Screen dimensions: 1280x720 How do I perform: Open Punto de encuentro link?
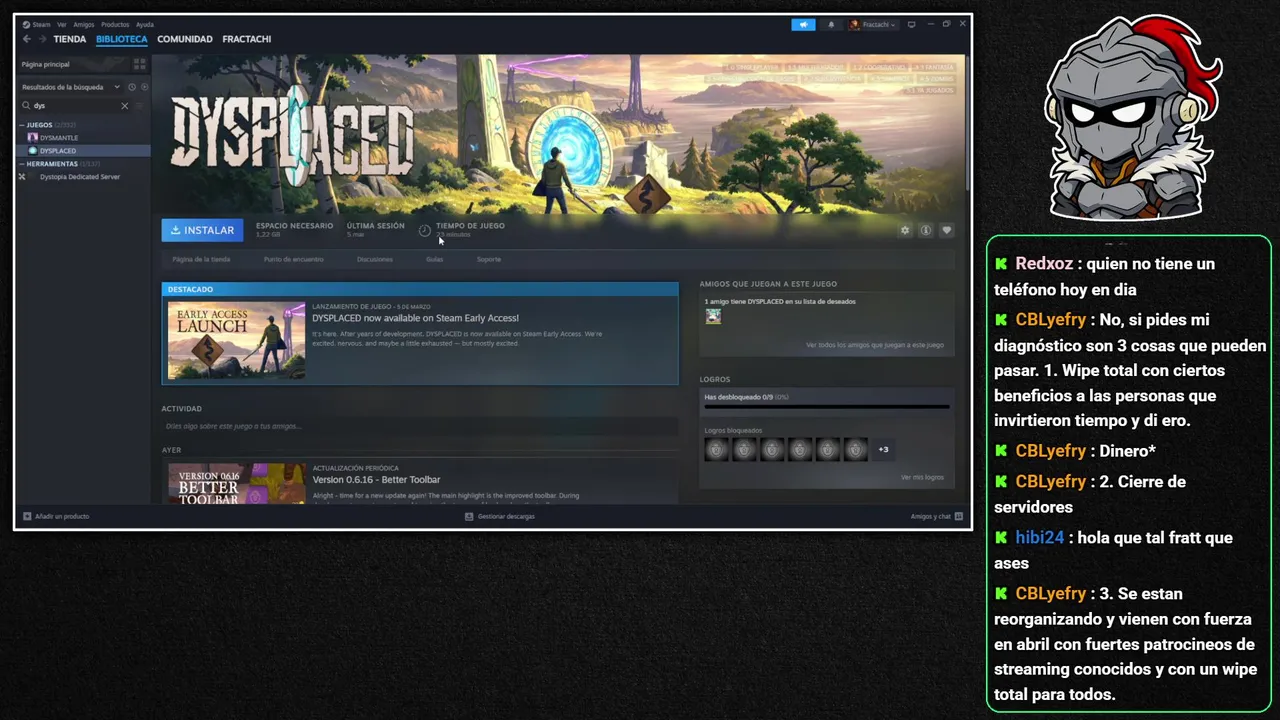294,259
